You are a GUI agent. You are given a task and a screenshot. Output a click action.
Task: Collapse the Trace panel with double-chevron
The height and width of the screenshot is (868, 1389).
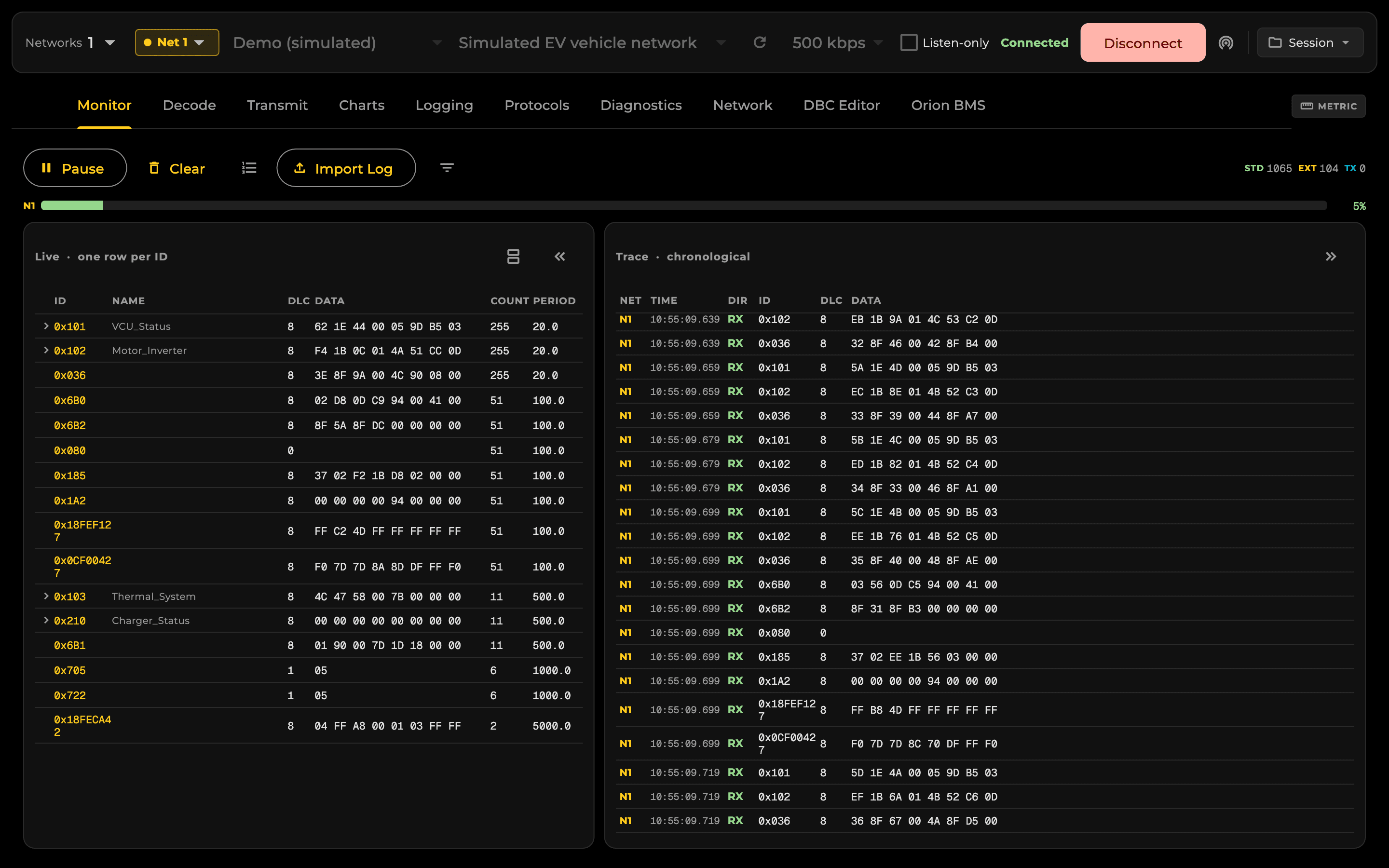[x=1331, y=256]
